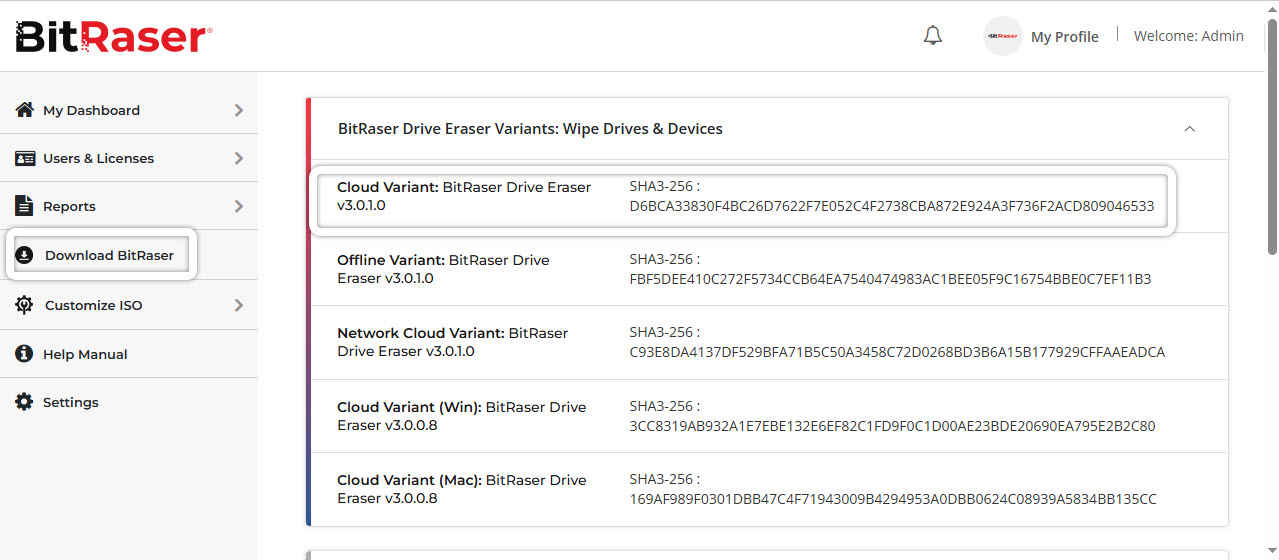Viewport: 1279px width, 560px height.
Task: Click the Help Manual info icon
Action: pos(25,354)
